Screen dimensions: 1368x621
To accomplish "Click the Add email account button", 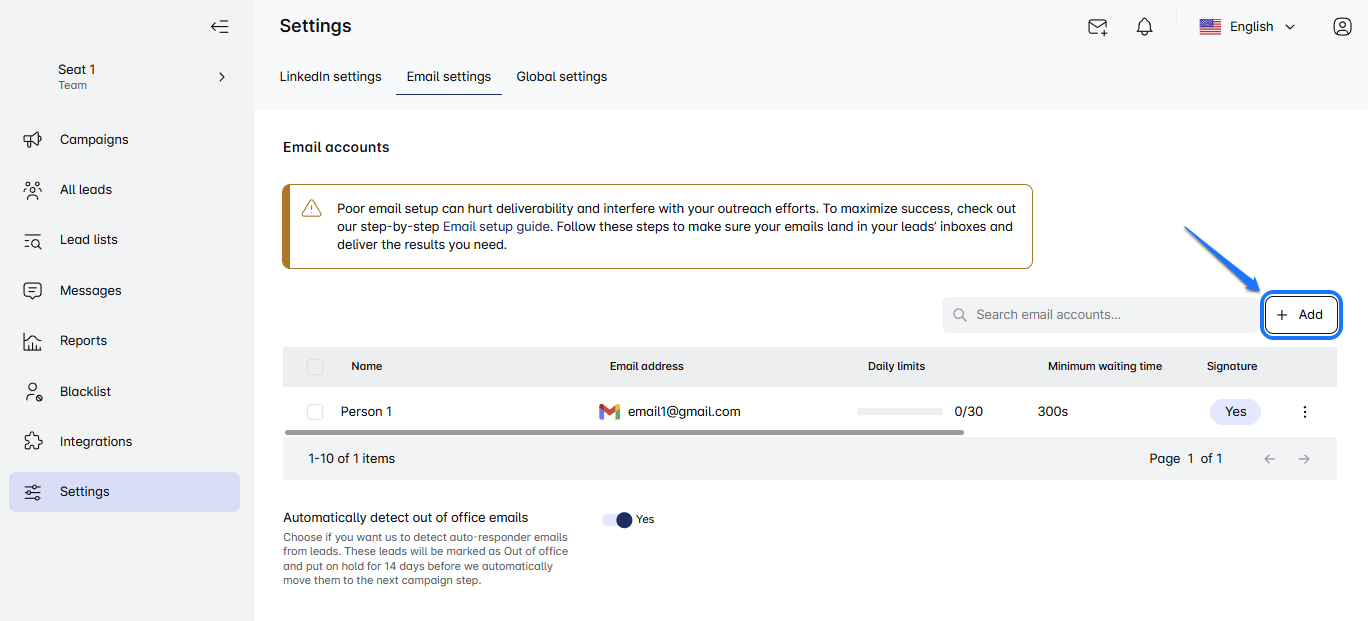I will pos(1300,315).
